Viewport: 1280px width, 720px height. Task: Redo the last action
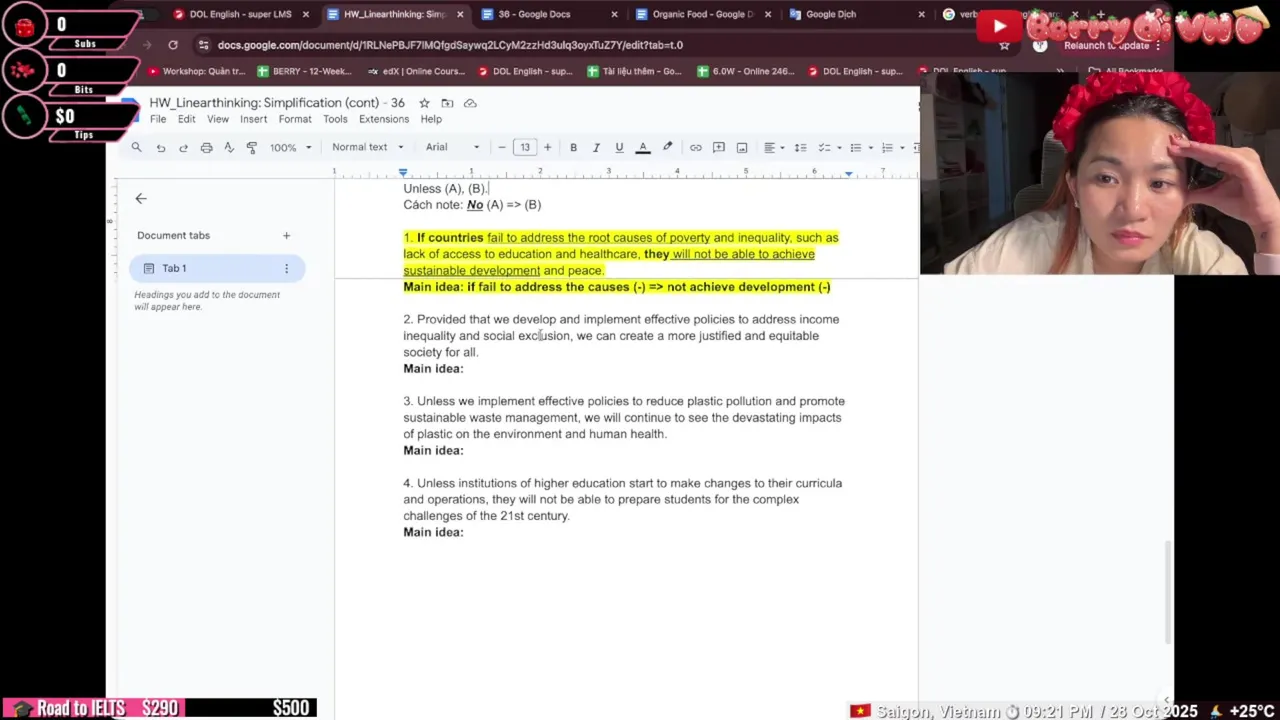(x=183, y=148)
